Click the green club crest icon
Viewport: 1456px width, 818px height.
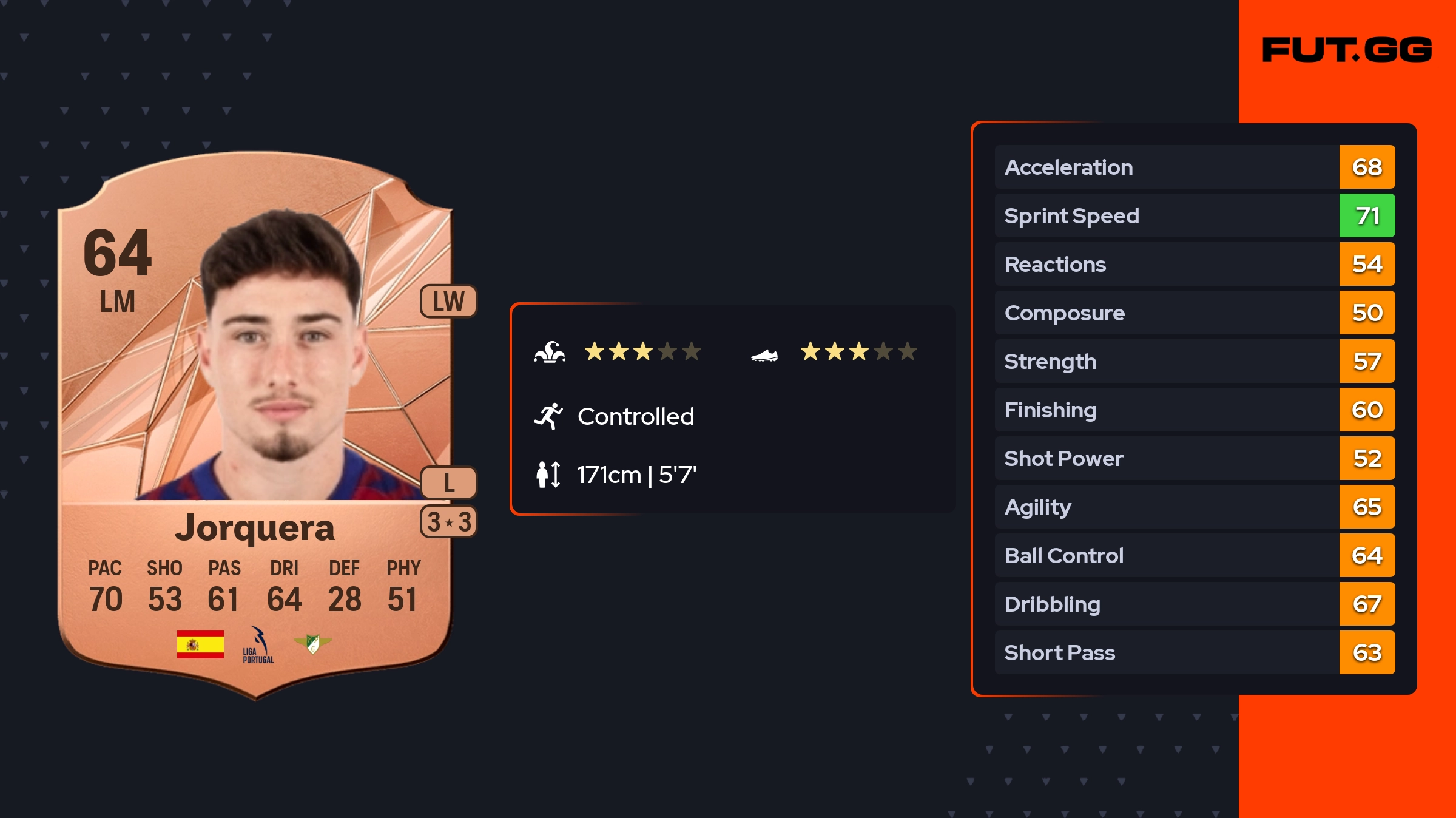point(312,643)
